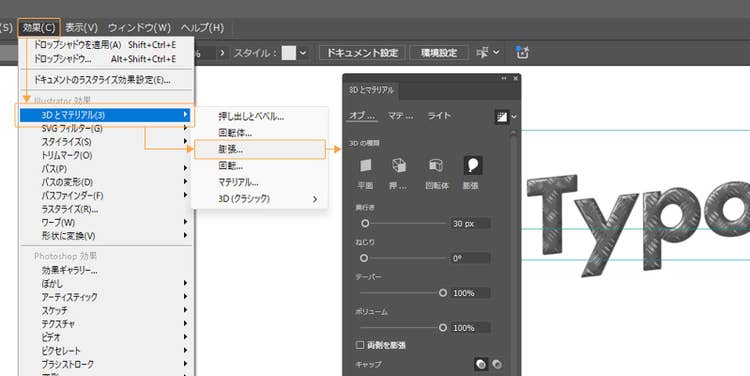Viewport: 750px width, 376px height.
Task: Open the スタイル dropdown arrow
Action: (x=303, y=53)
